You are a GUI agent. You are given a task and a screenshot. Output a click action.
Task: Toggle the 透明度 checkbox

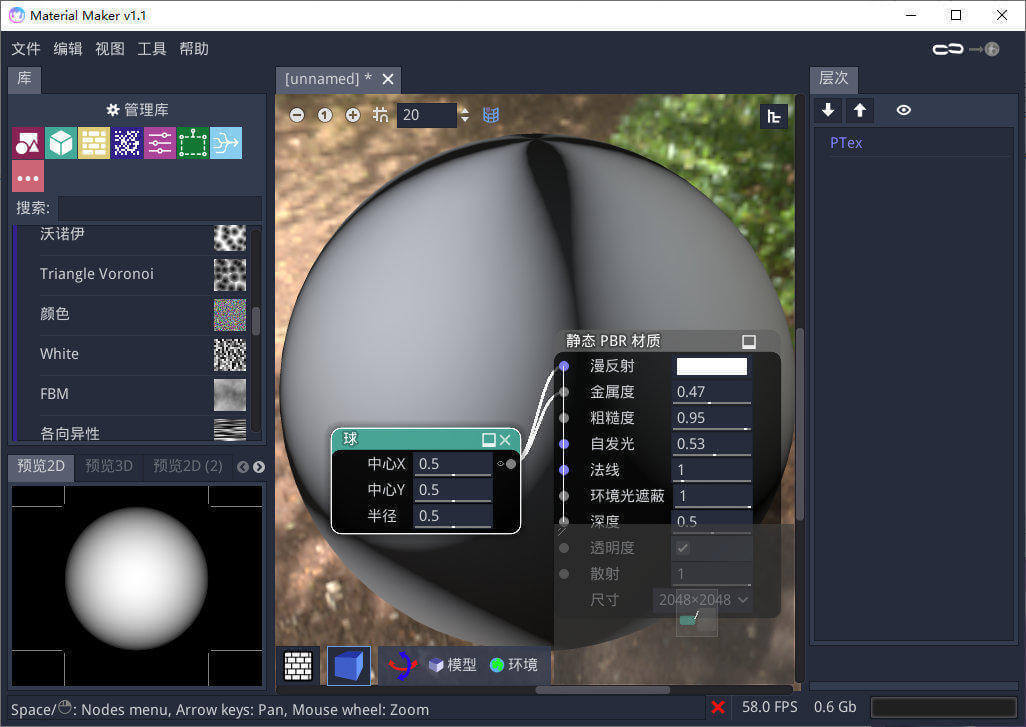[682, 548]
